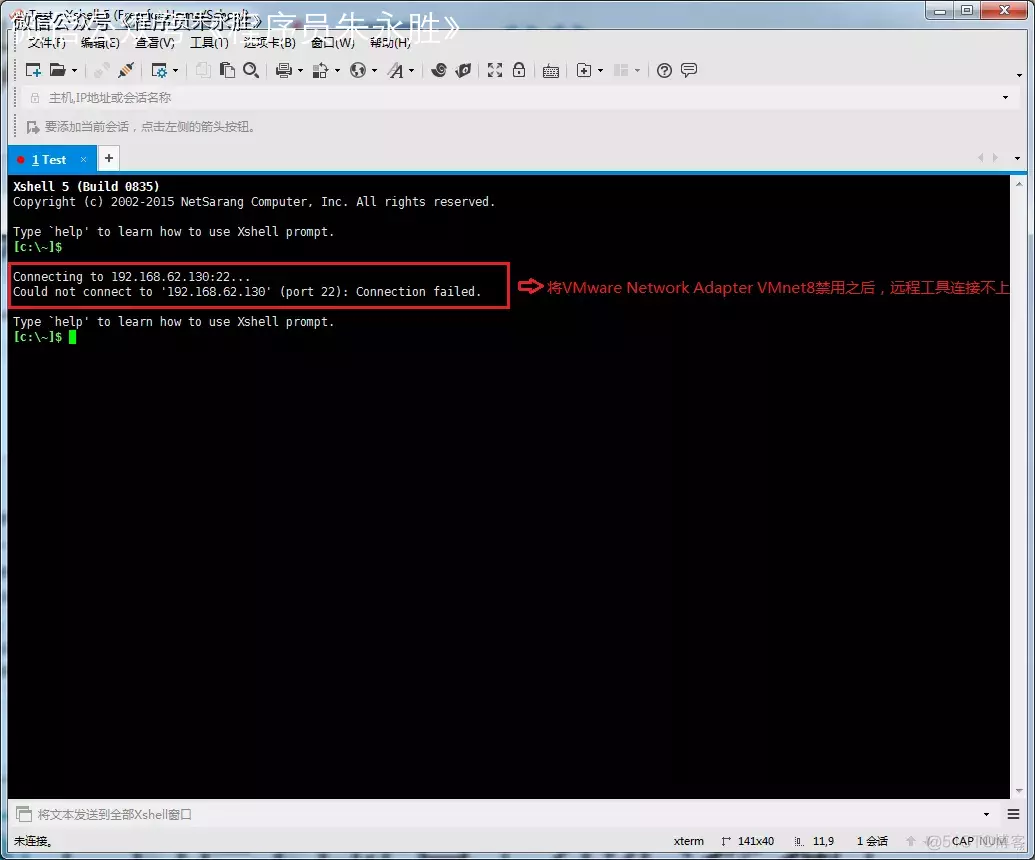Expand the print icon dropdown arrow
Image resolution: width=1035 pixels, height=860 pixels.
click(299, 71)
